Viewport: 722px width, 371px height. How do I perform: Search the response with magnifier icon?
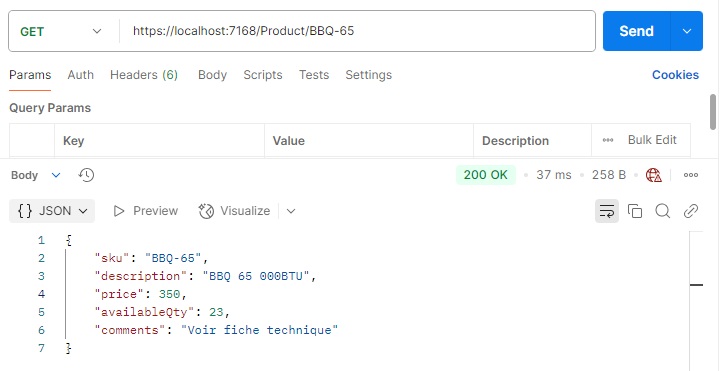pos(663,211)
